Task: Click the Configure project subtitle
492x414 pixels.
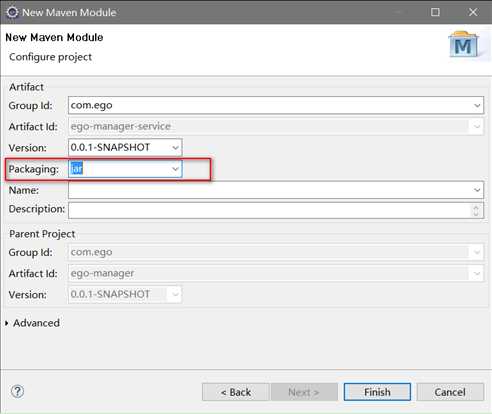Action: click(50, 57)
